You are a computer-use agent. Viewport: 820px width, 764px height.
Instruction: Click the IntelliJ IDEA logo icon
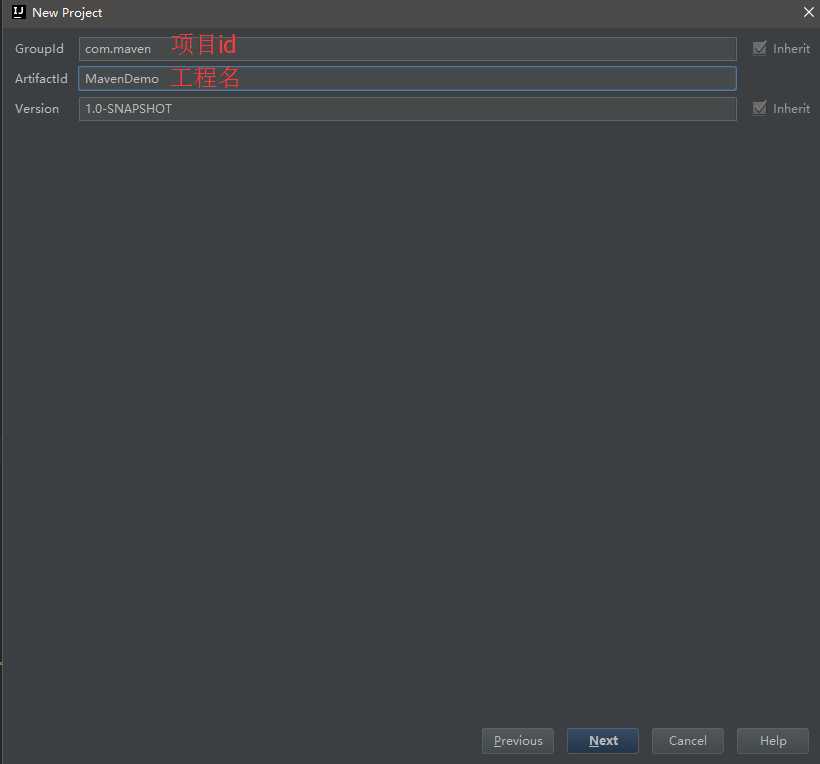pos(18,12)
